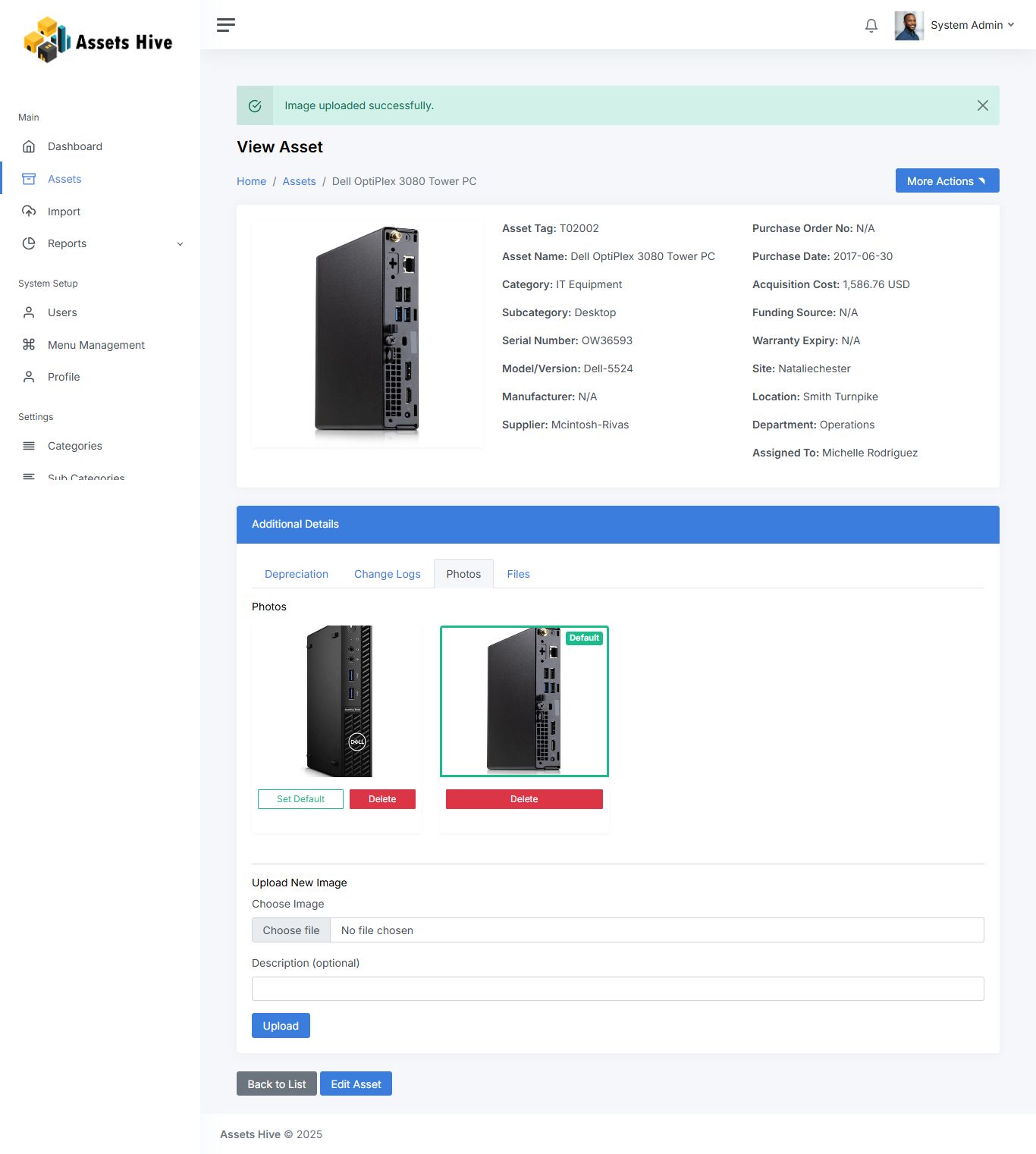Click the hamburger menu toggle icon

[x=225, y=25]
